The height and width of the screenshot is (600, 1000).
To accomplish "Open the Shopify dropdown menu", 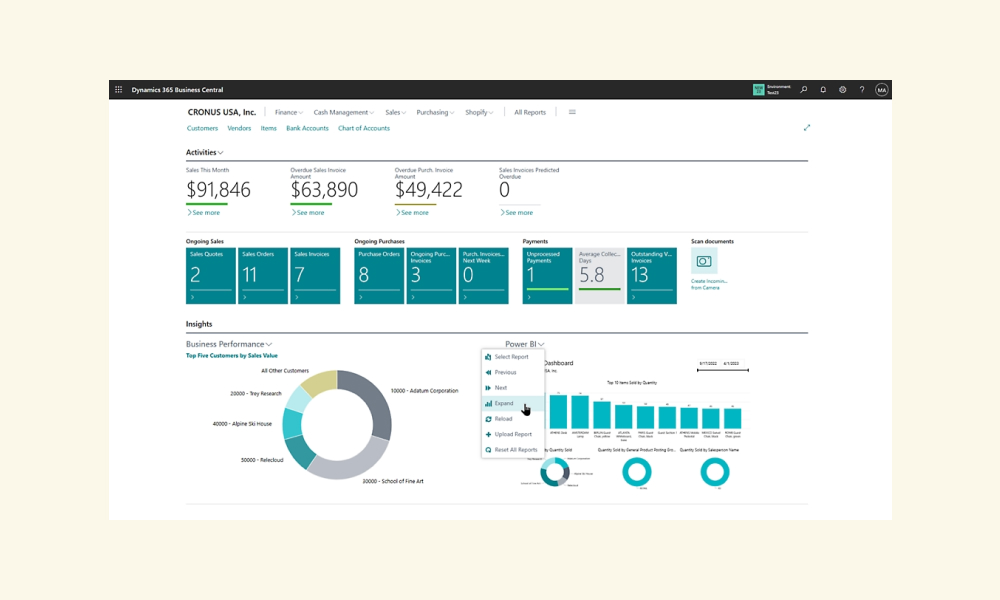I will tap(479, 112).
